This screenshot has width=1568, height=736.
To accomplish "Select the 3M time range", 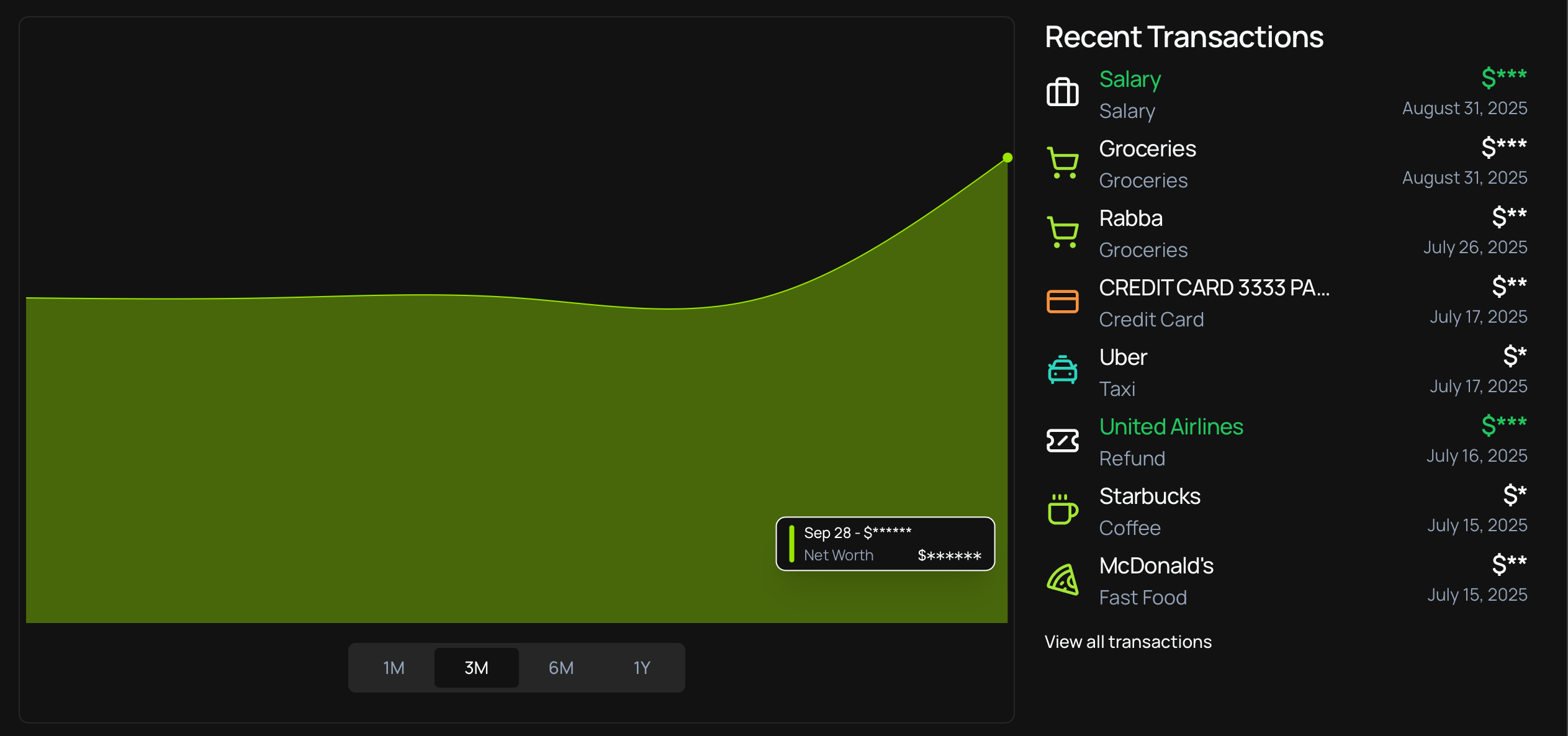I will [x=476, y=668].
